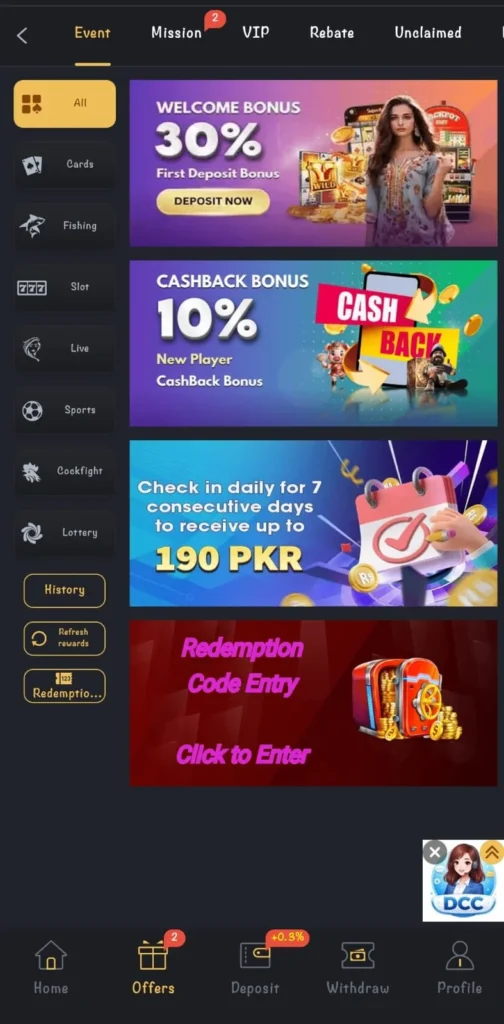This screenshot has height=1024, width=504.
Task: Select the Sports soccer ball category
Action: 65,410
